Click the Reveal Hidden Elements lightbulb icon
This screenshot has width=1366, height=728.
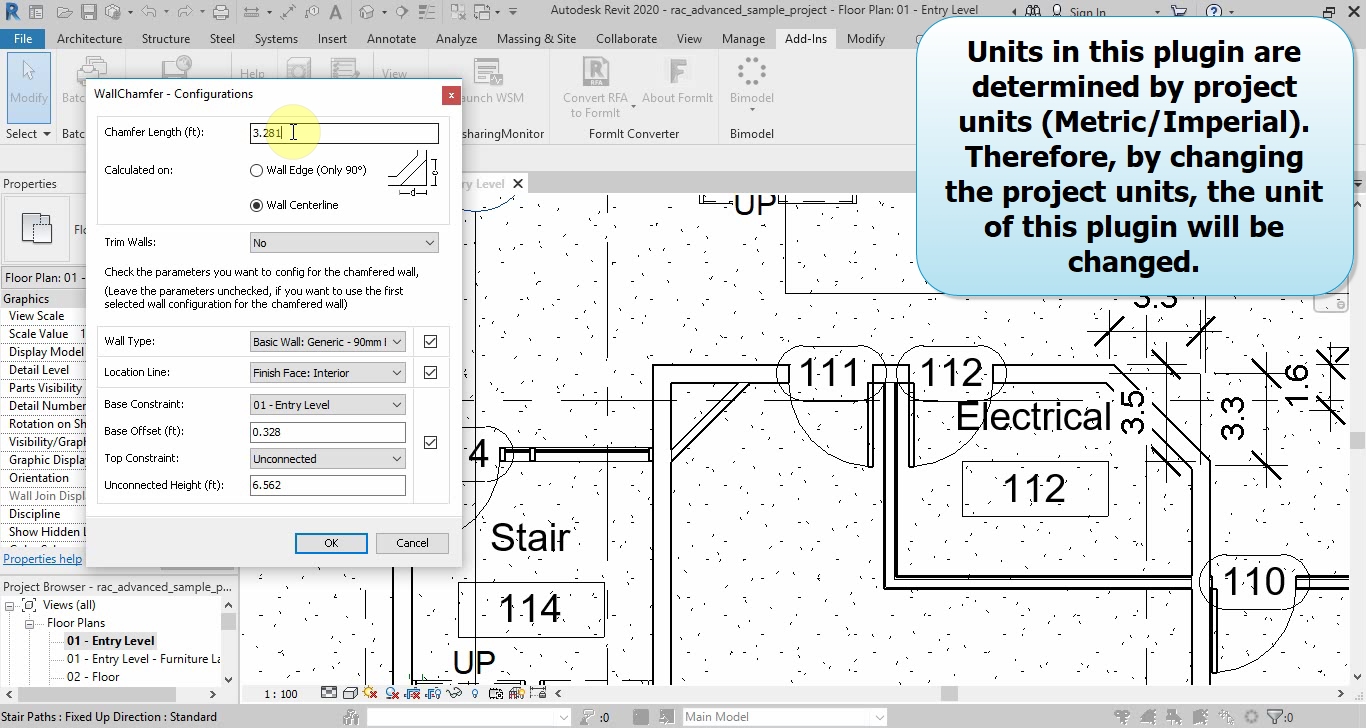[x=475, y=692]
